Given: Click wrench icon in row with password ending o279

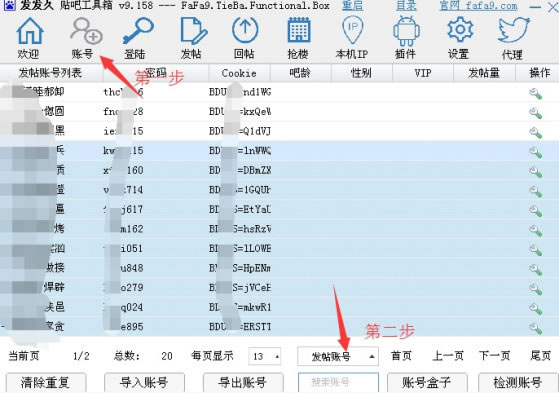Looking at the screenshot, I should point(535,289).
